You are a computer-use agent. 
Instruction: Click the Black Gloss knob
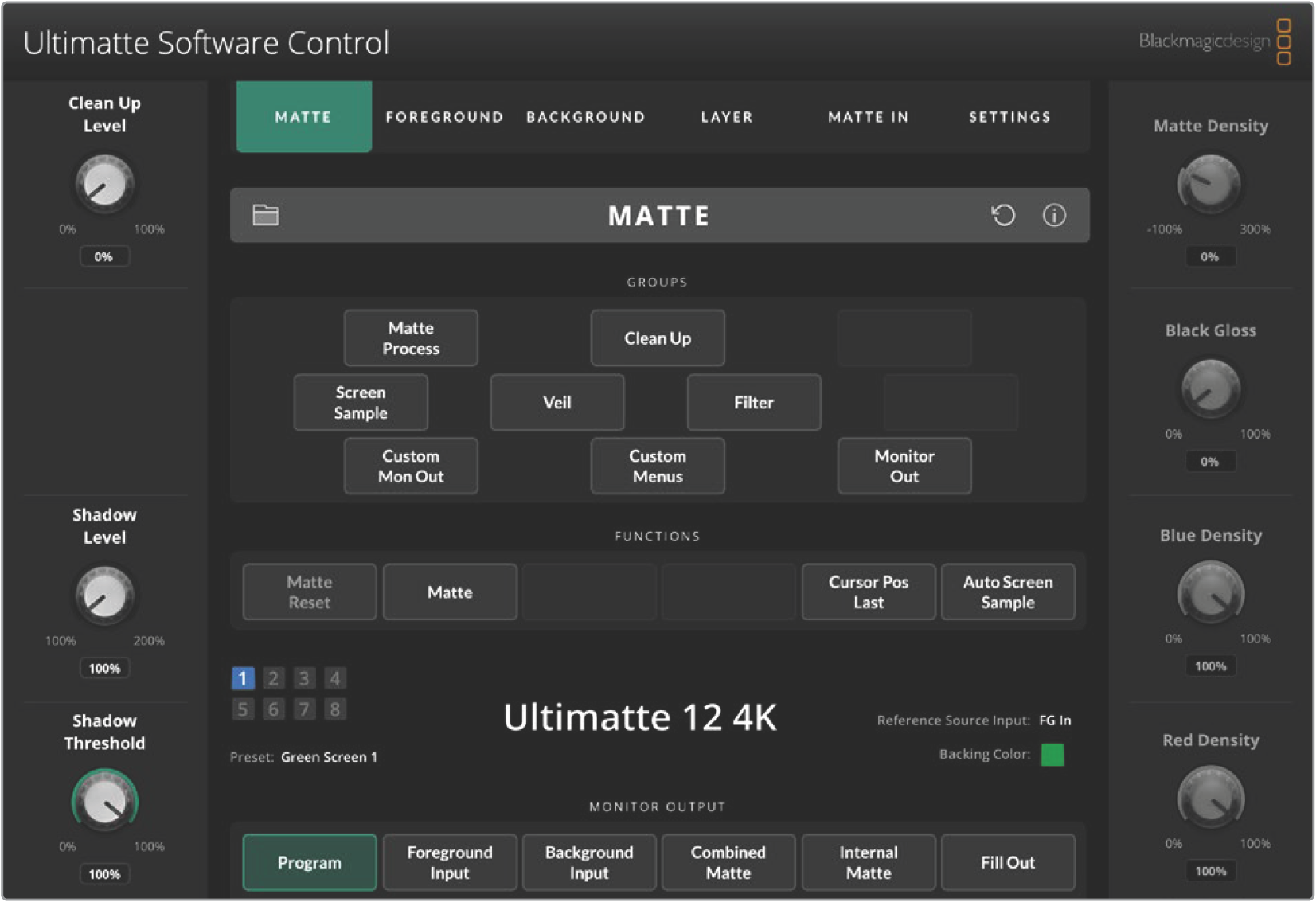click(x=1210, y=389)
